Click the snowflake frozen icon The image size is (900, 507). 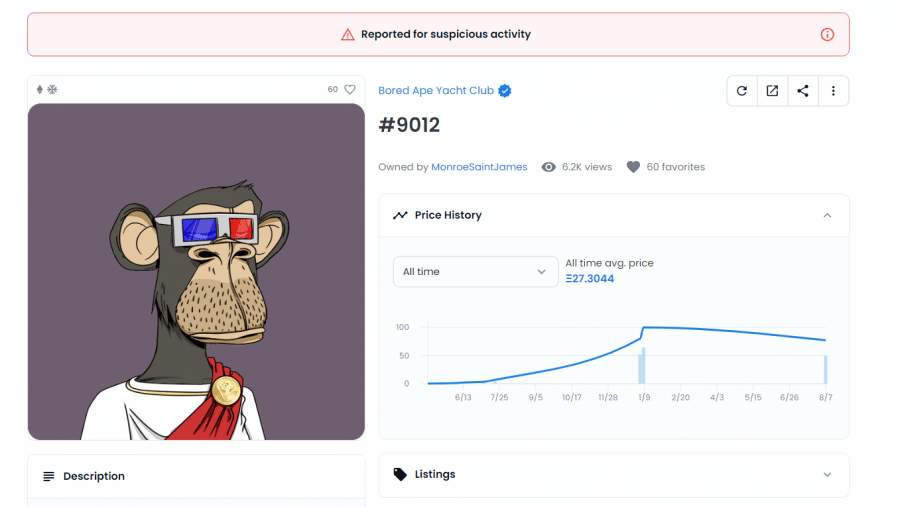(x=52, y=89)
